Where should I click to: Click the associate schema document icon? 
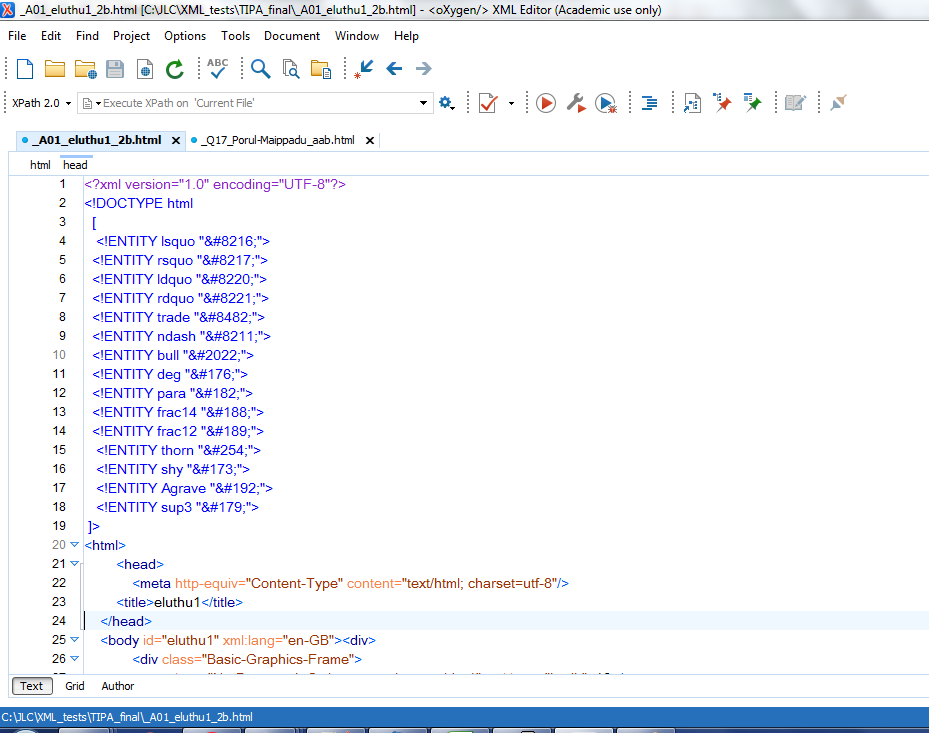pos(692,103)
